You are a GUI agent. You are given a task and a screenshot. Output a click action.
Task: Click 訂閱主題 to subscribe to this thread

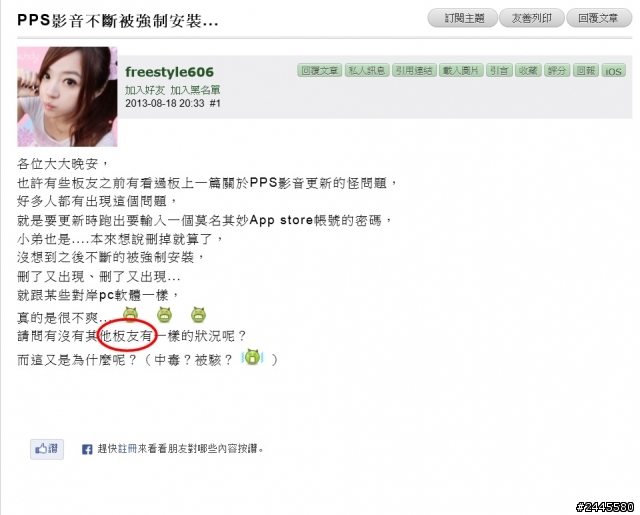[462, 18]
